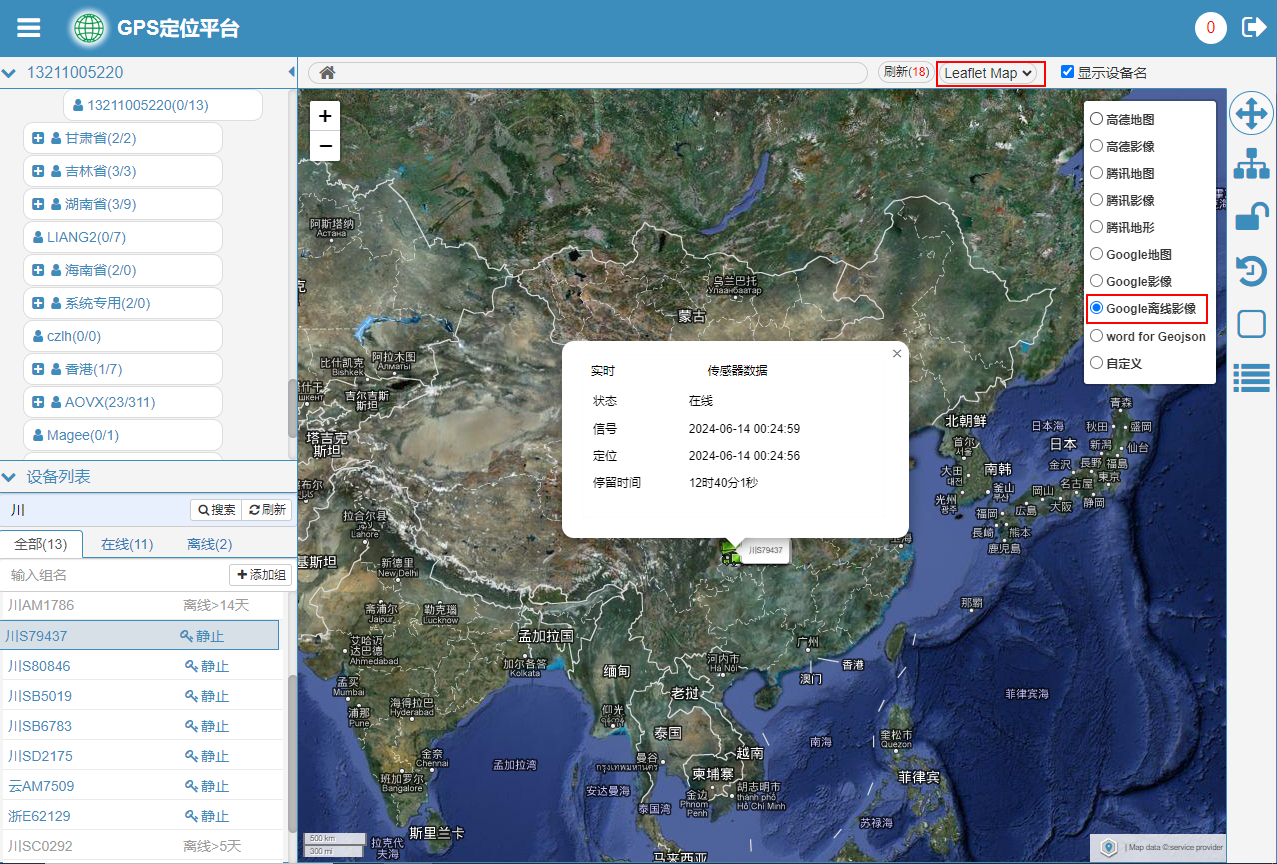Screen dimensions: 1277x864
Task: Select the 高德地图 radio option
Action: [x=1097, y=119]
